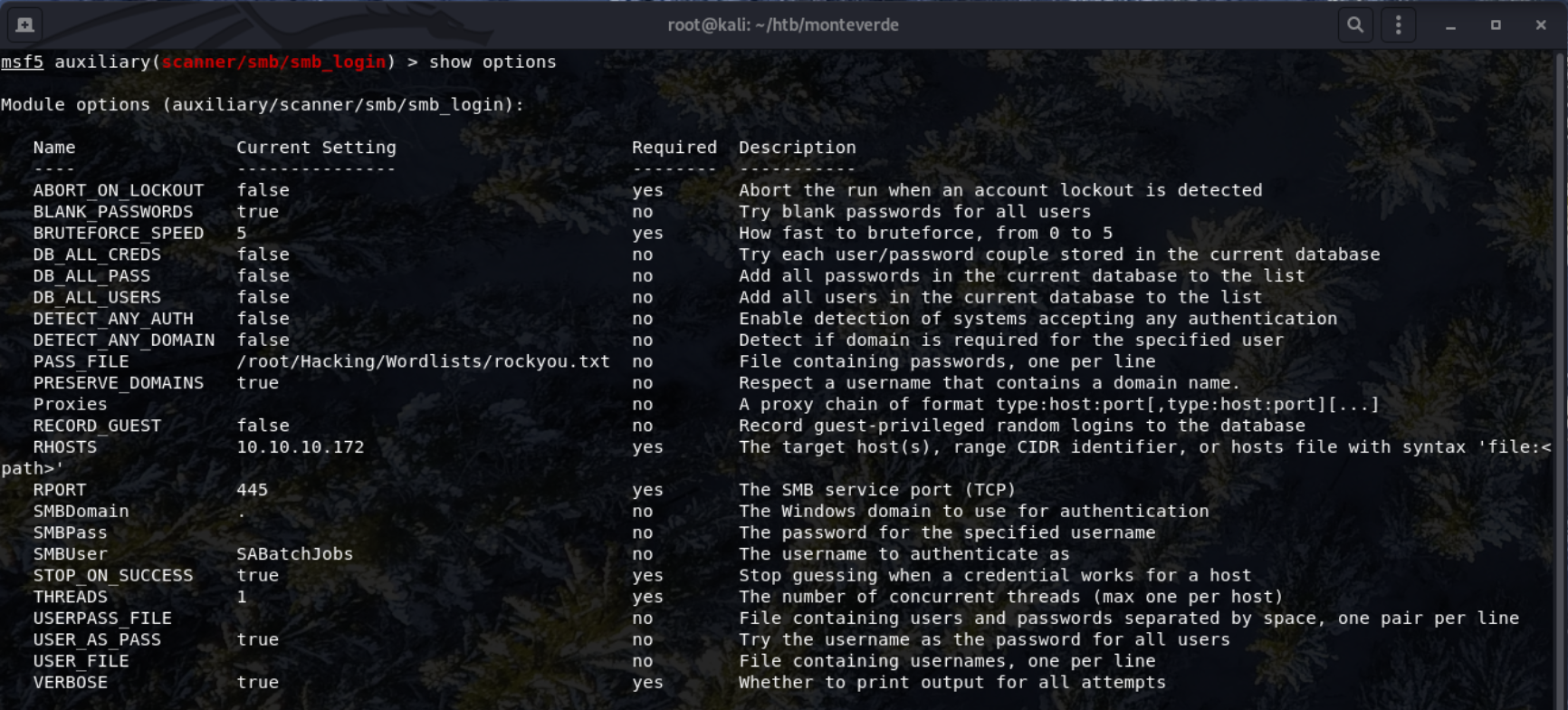Select the RHOSTS option name
Screen dimensions: 1568x710
(65, 446)
